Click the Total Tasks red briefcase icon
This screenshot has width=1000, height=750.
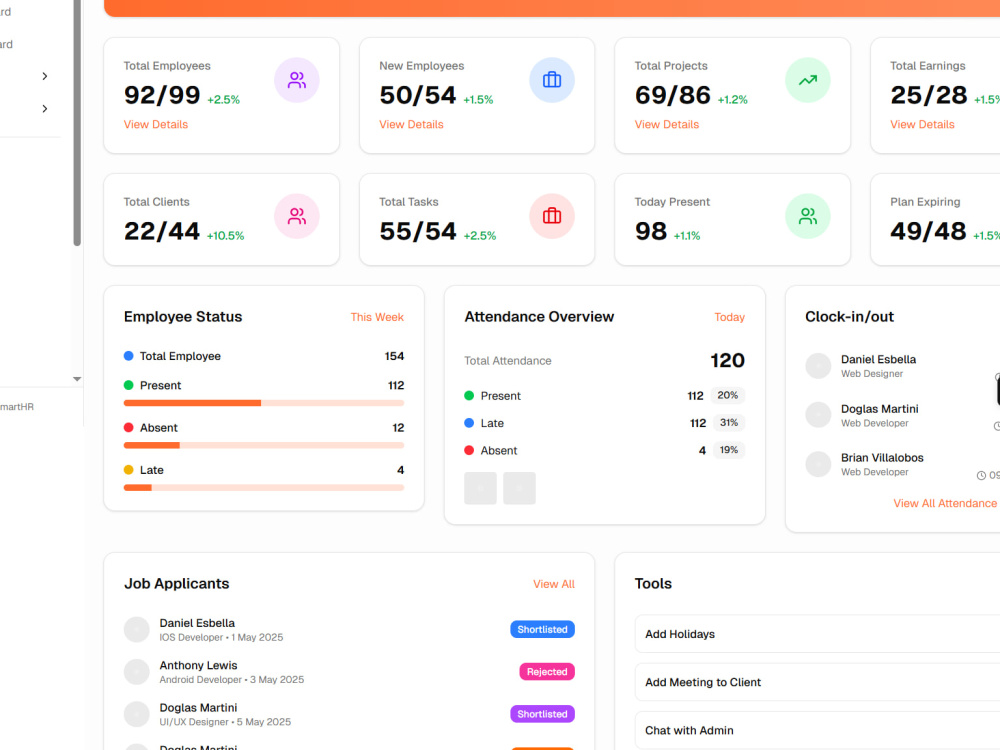click(x=552, y=216)
